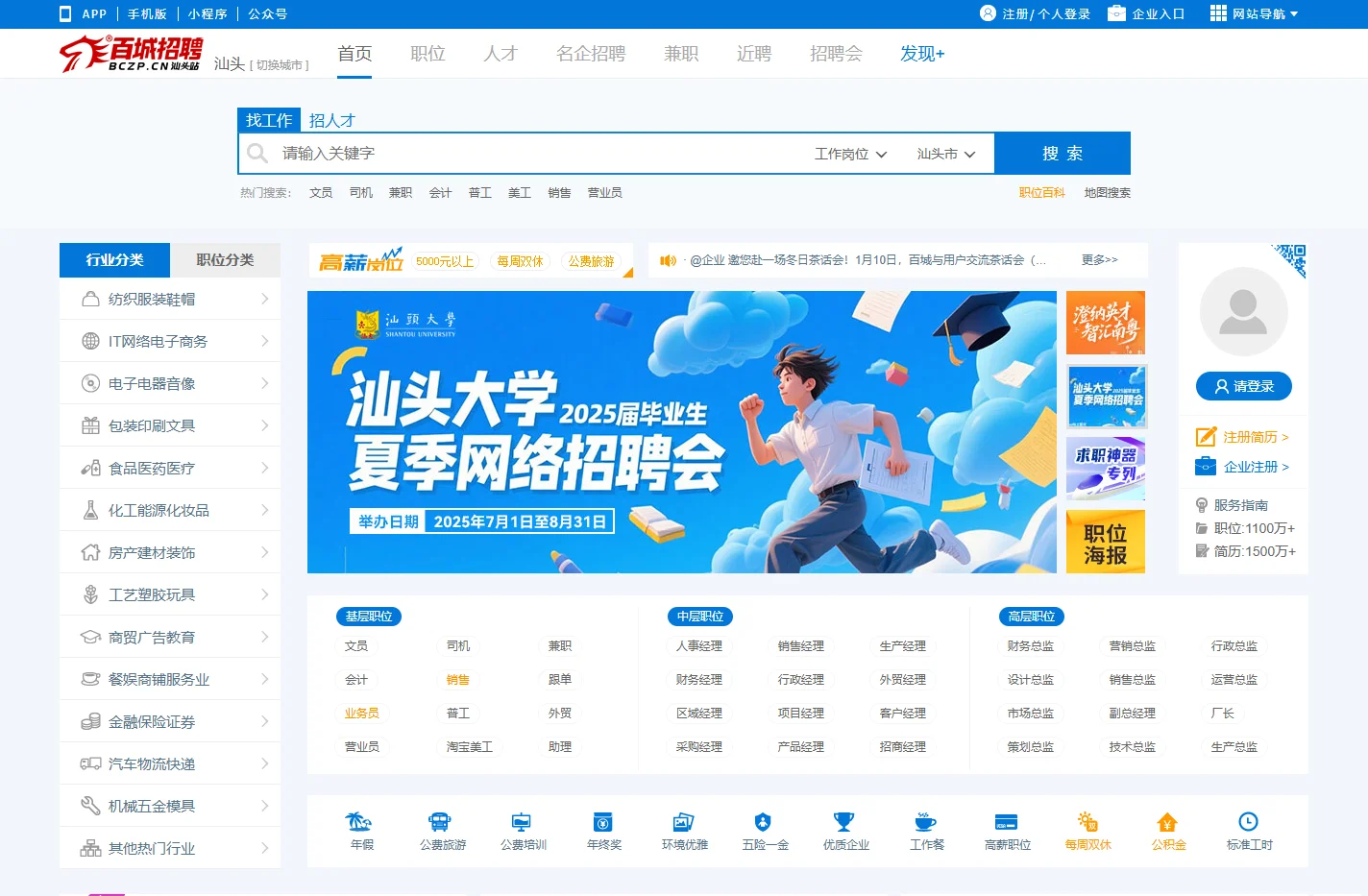This screenshot has height=896, width=1368.
Task: Click the magnifier icon in search box
Action: [257, 154]
